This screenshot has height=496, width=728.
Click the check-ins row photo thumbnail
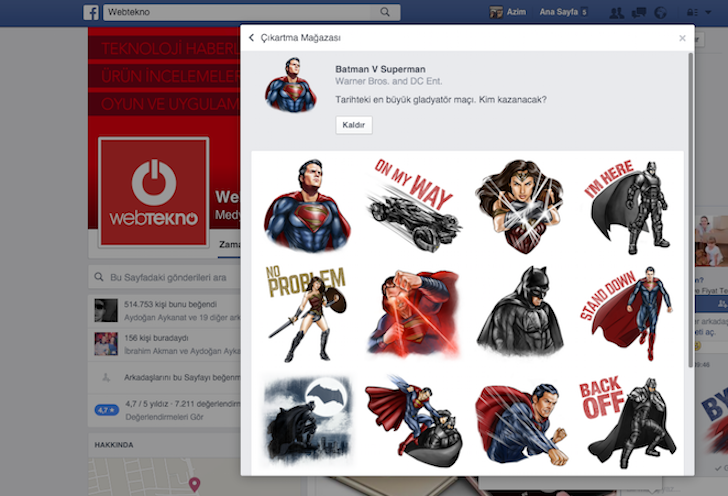coord(106,344)
